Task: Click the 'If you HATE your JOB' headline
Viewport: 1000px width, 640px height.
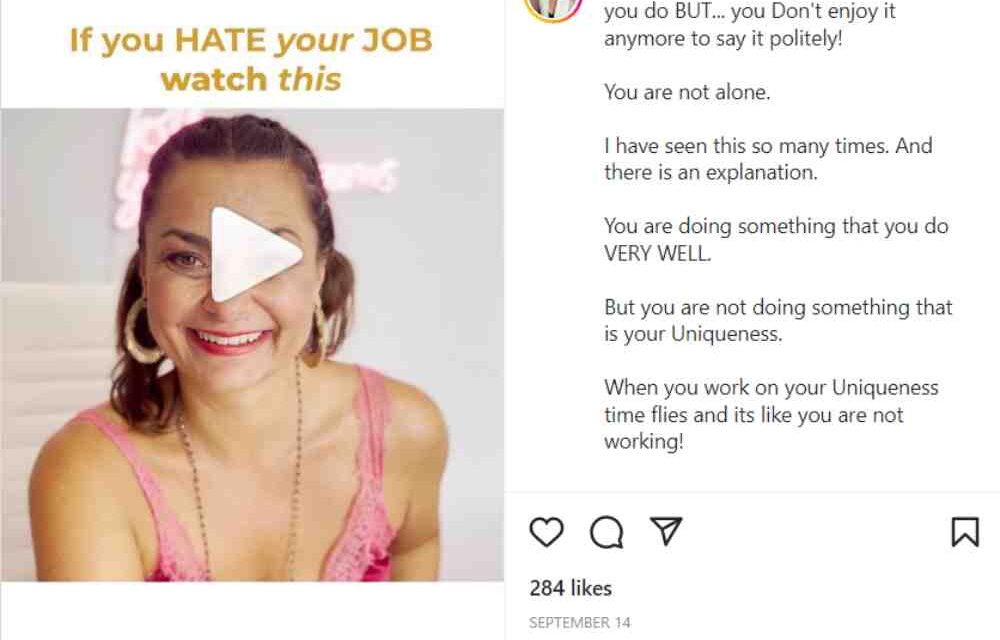Action: click(x=251, y=41)
